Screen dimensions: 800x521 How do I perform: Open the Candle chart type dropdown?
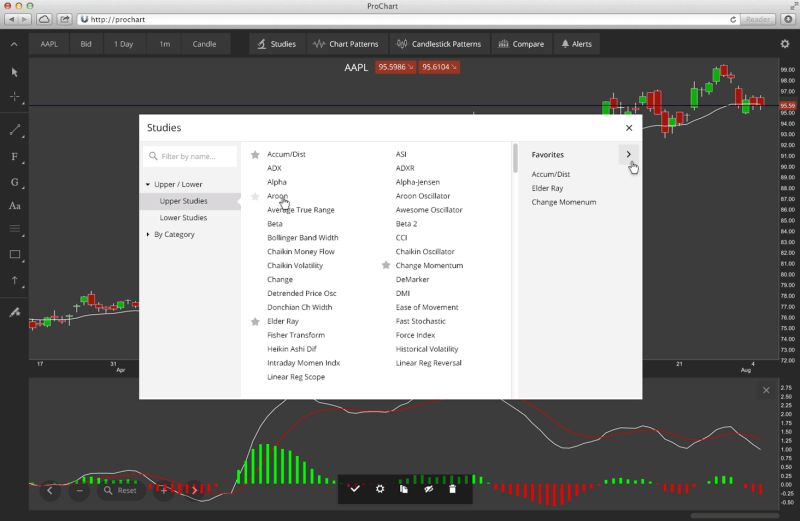(204, 44)
